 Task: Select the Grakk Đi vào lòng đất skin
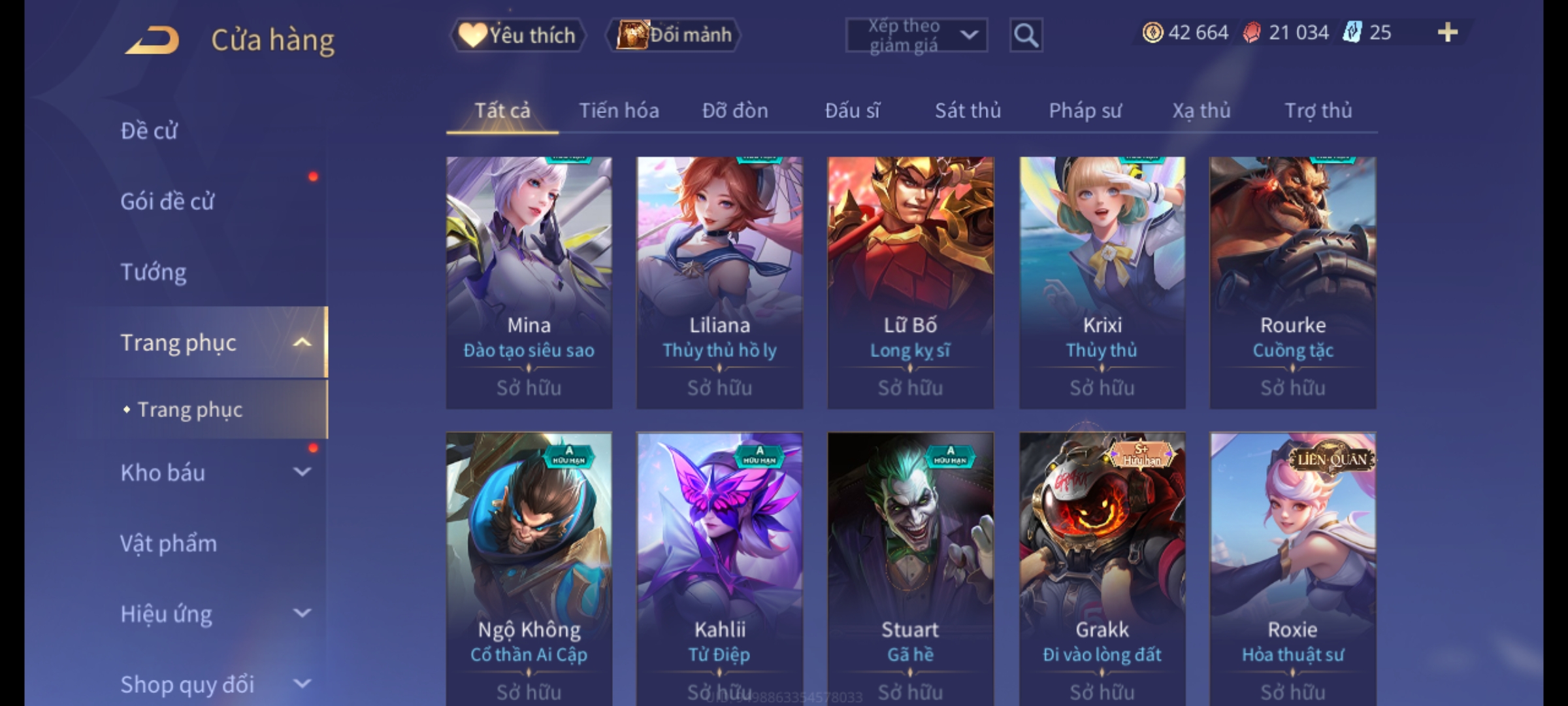(1102, 569)
